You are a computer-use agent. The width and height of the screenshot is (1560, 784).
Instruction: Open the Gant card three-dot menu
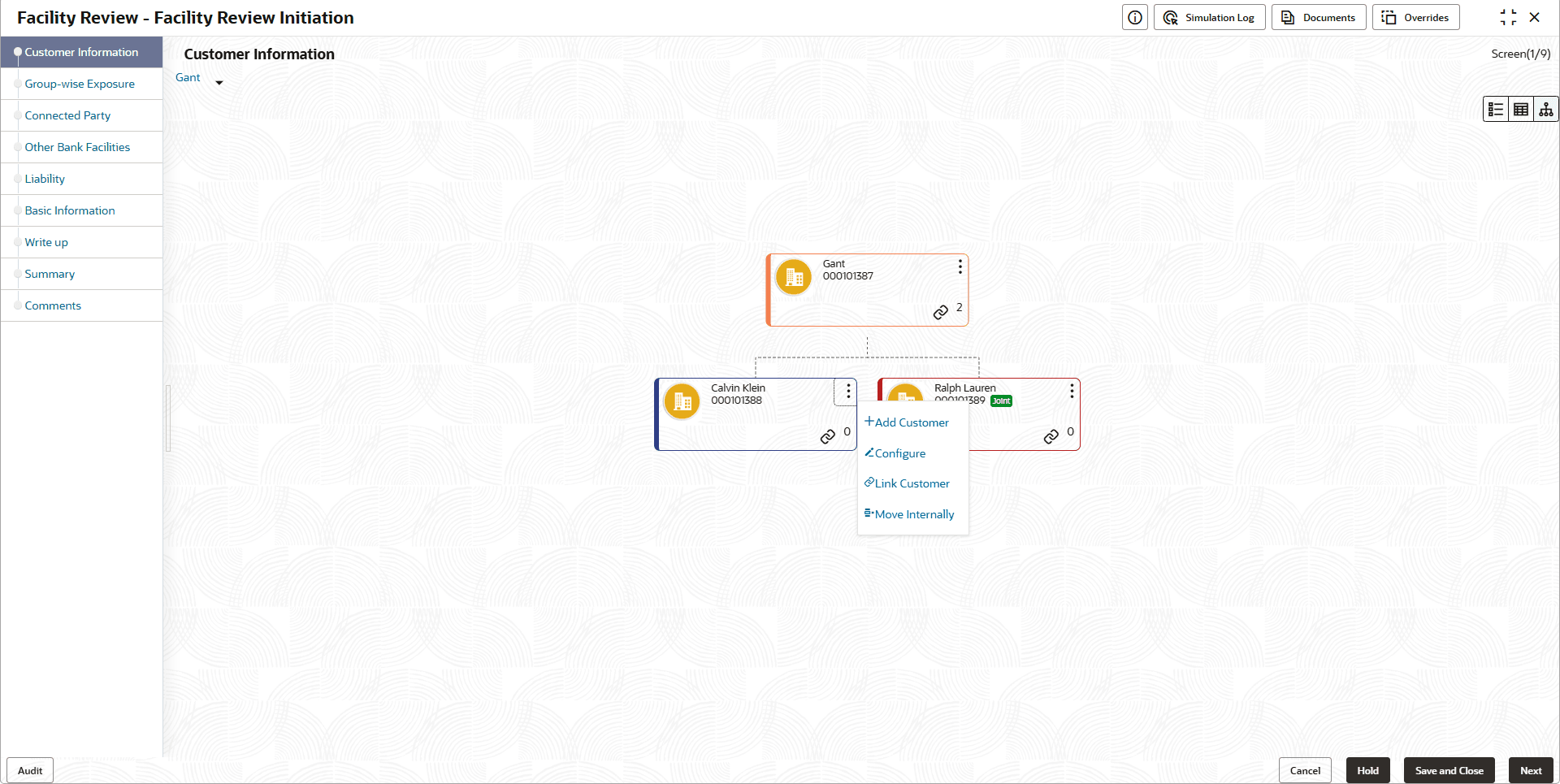960,266
